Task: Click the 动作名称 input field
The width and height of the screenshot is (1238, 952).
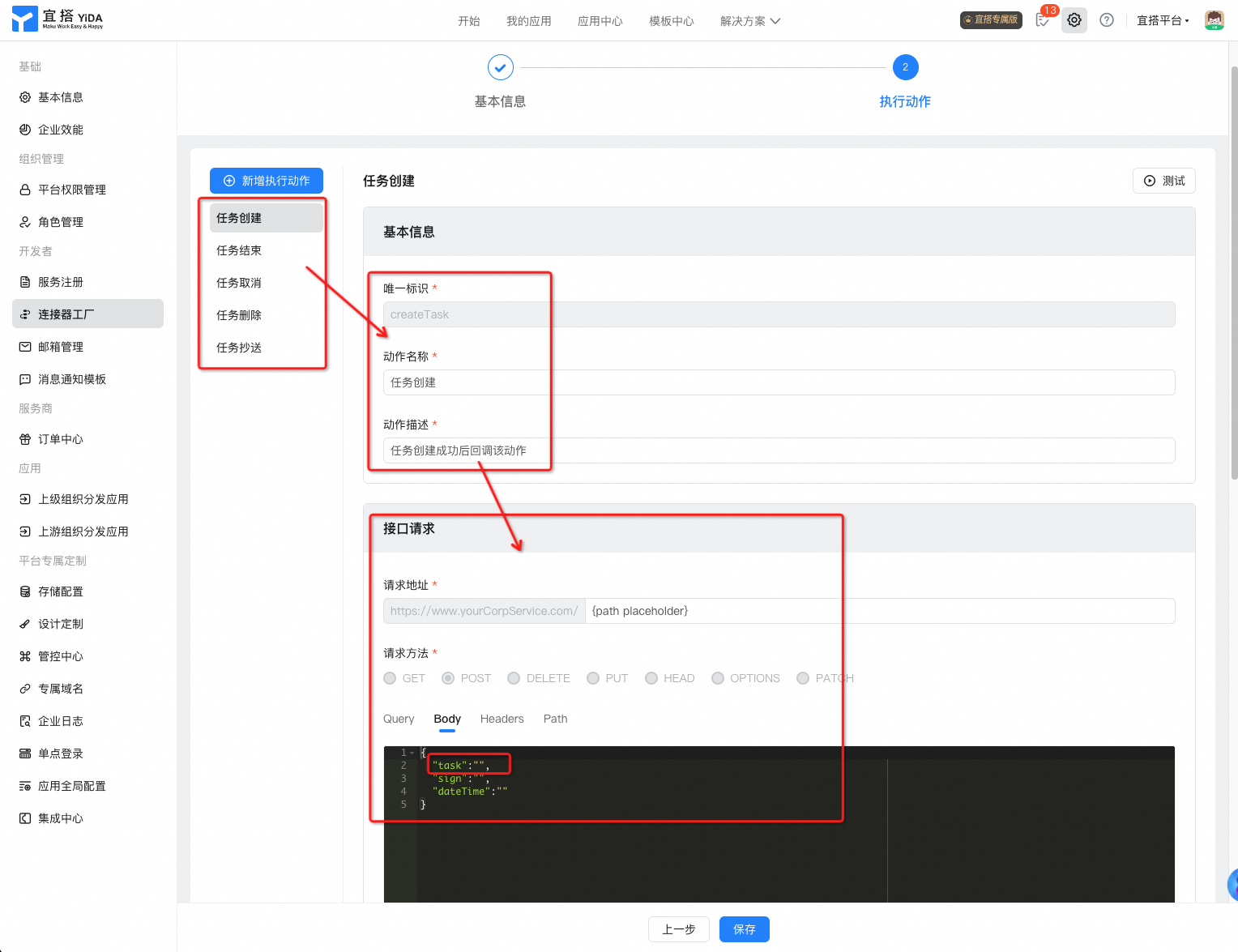Action: click(779, 382)
